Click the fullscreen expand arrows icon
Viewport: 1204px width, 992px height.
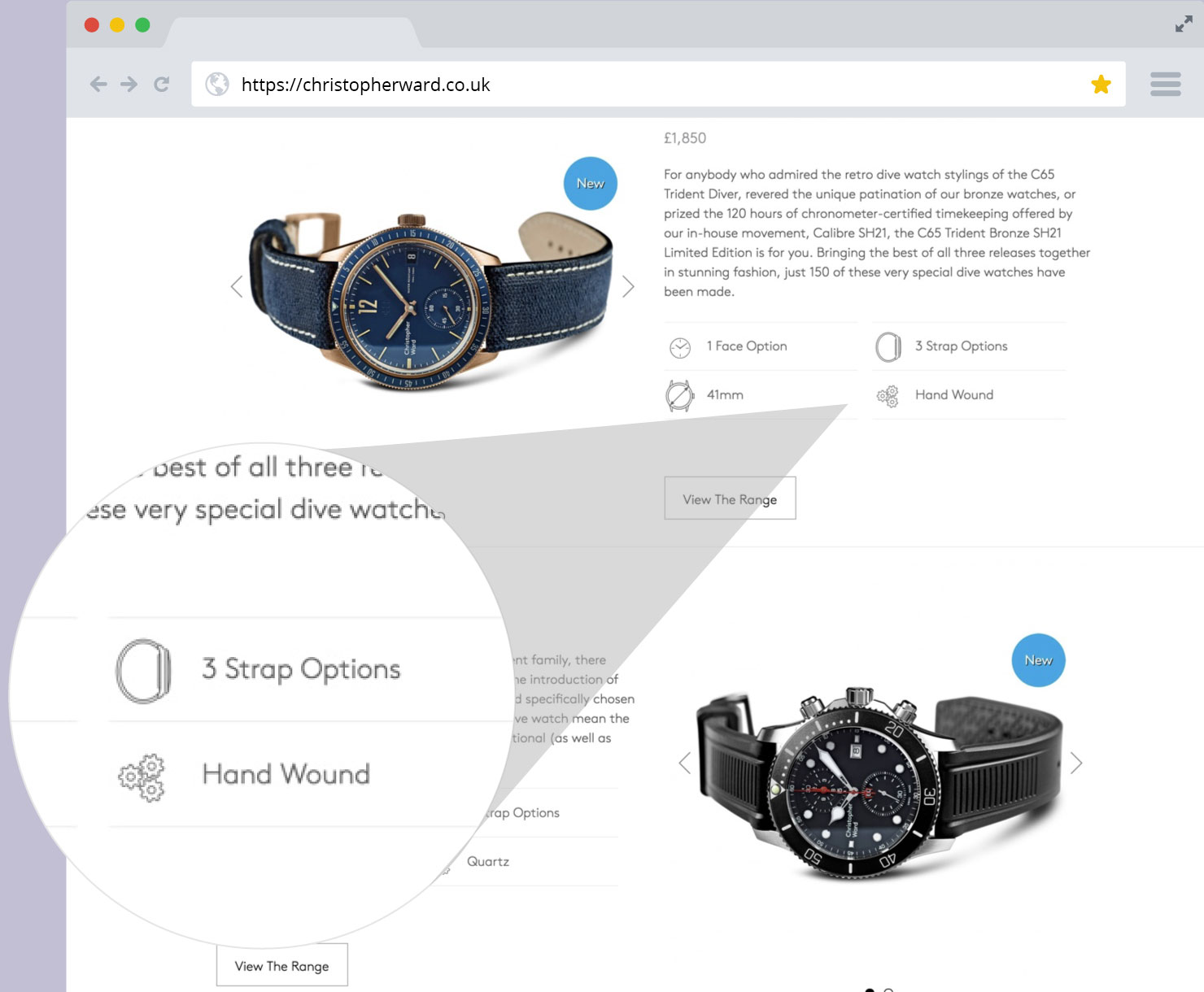click(1184, 24)
